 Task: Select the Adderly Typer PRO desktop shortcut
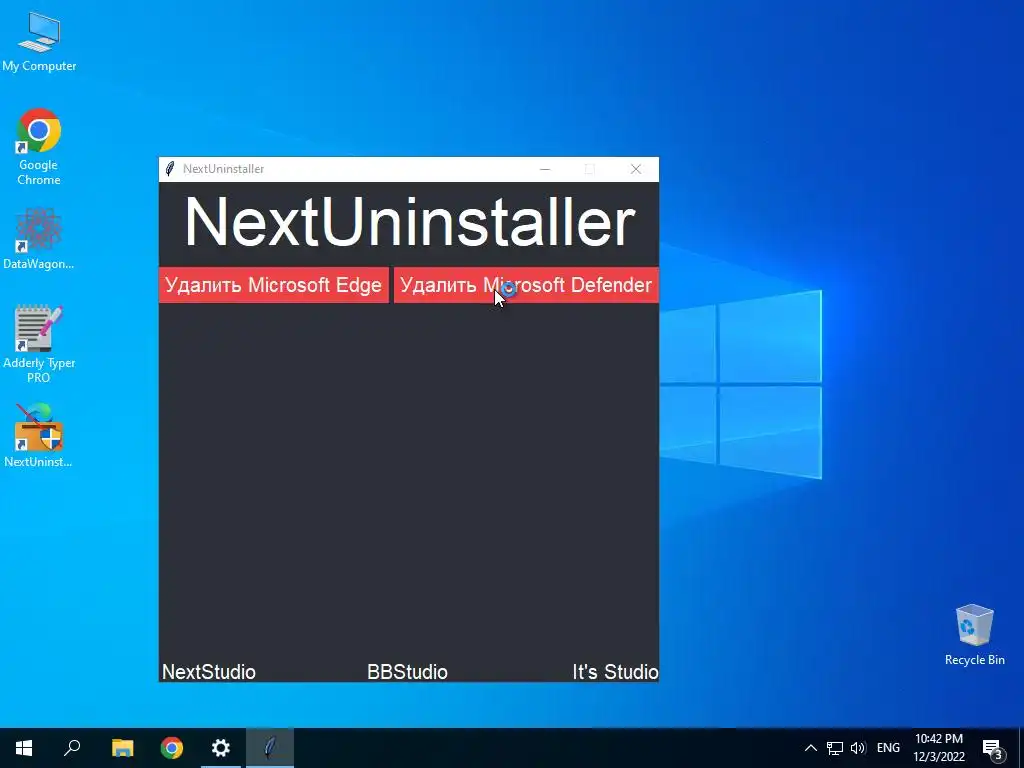(x=39, y=344)
